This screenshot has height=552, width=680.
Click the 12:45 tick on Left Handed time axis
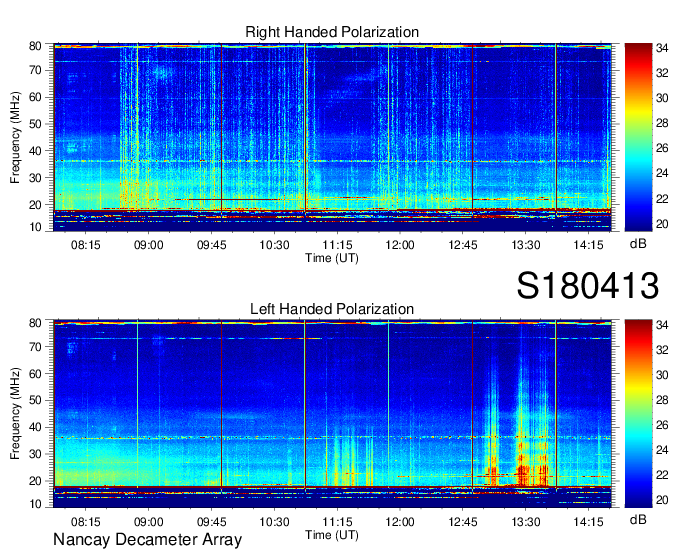pos(463,522)
